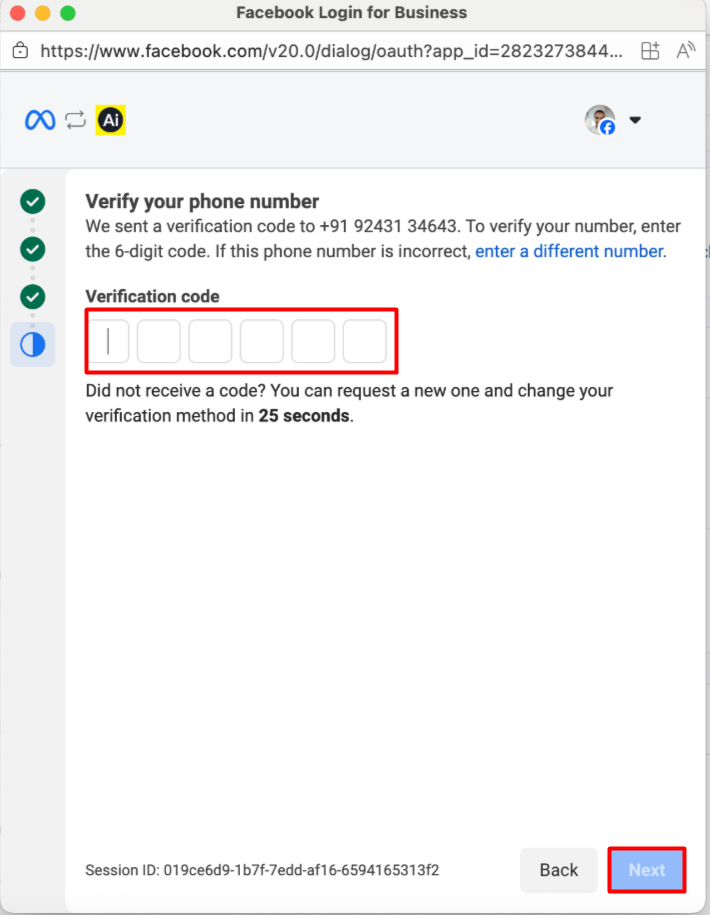Click the lock icon in address bar
Screen dimensions: 710x915
[x=20, y=51]
